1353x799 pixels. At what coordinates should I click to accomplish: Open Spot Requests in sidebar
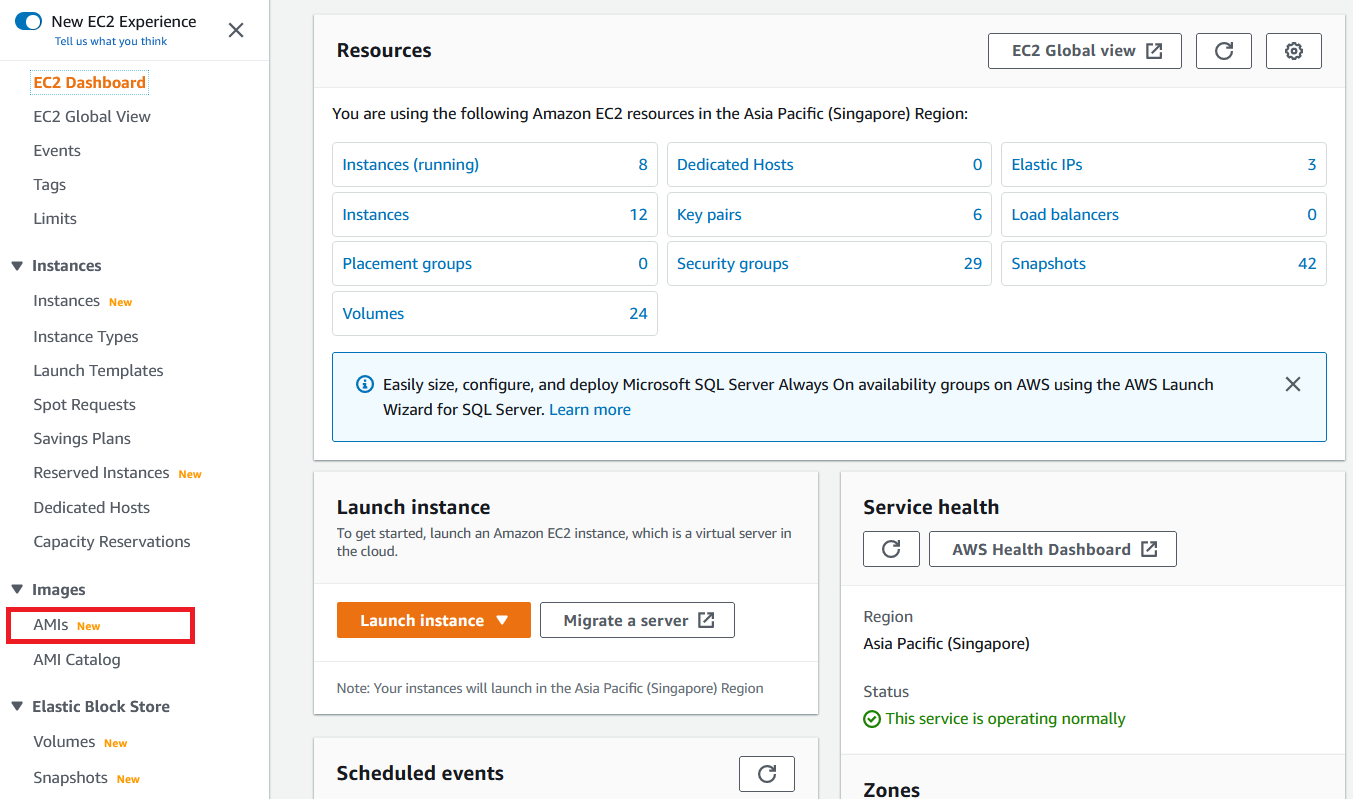84,405
